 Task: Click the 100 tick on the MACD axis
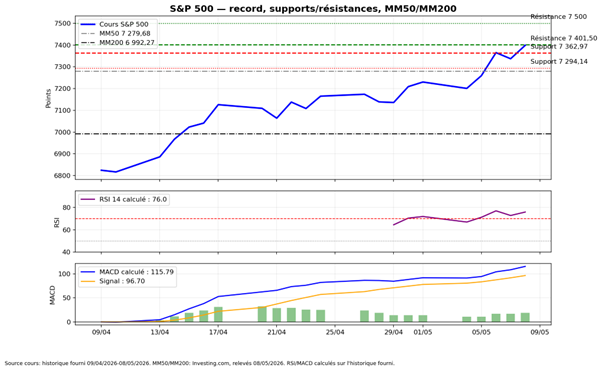tap(65, 274)
